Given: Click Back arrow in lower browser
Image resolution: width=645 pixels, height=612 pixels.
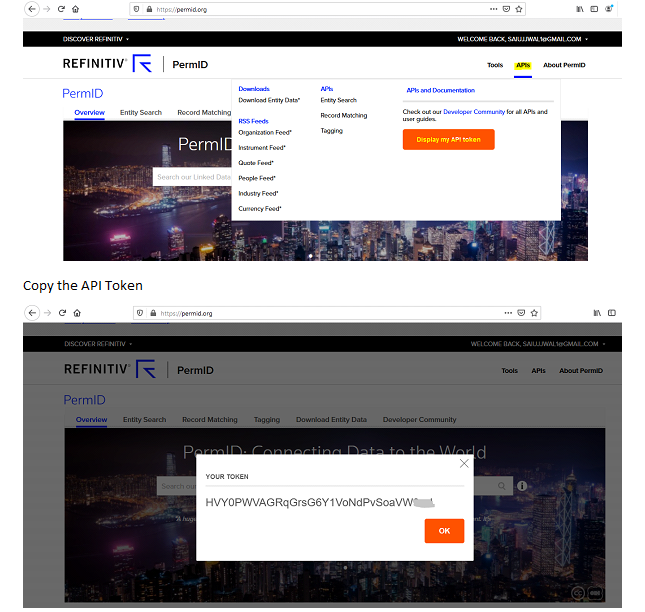Looking at the screenshot, I should pyautogui.click(x=32, y=313).
